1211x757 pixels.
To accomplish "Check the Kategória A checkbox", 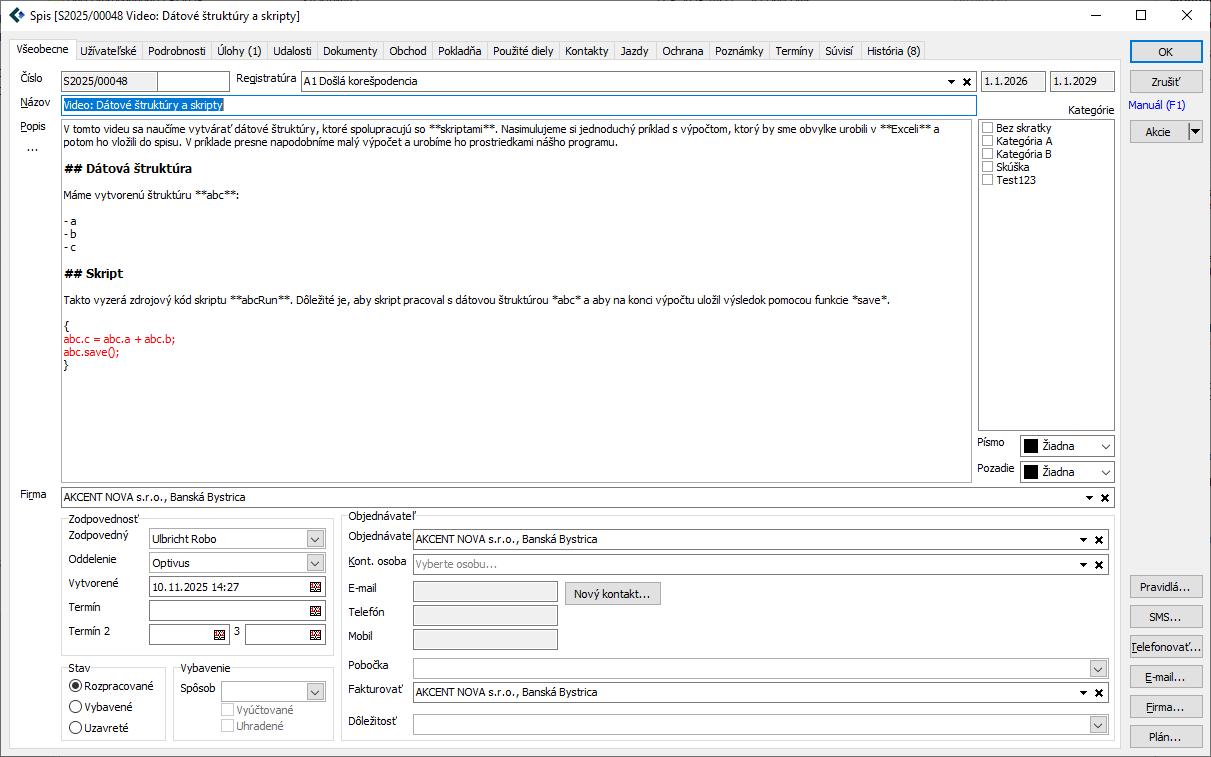I will coord(988,141).
